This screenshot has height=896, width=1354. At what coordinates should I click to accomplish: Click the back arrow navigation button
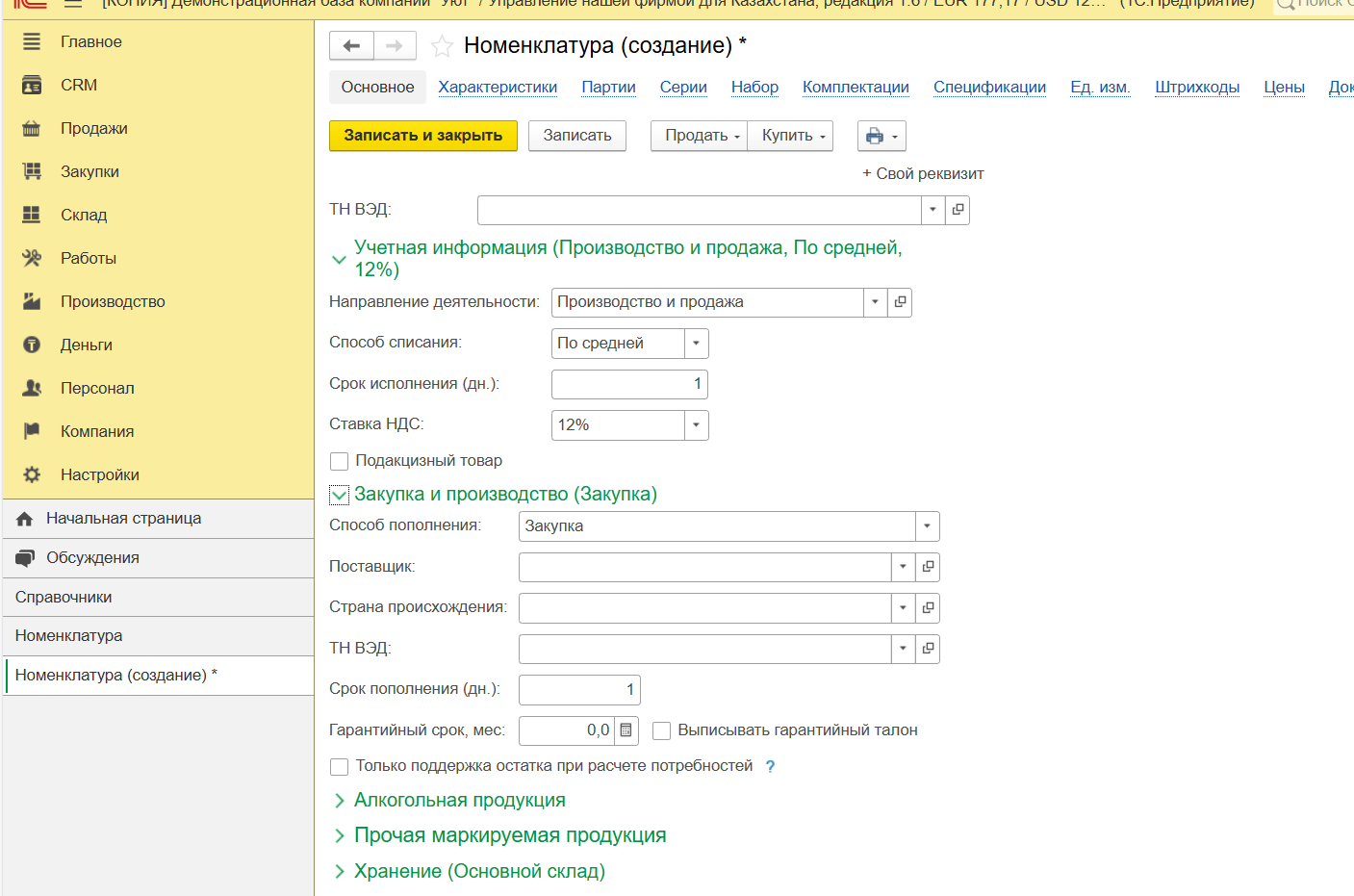351,46
